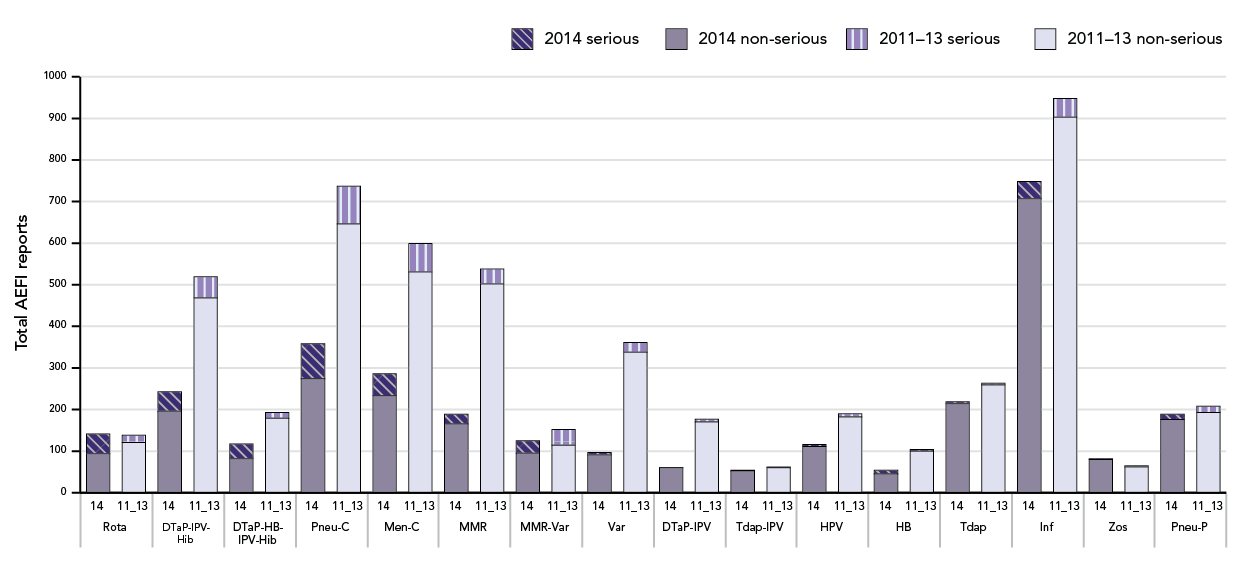Click the '2014 serious' legend text
1240x585 pixels.
tap(591, 39)
